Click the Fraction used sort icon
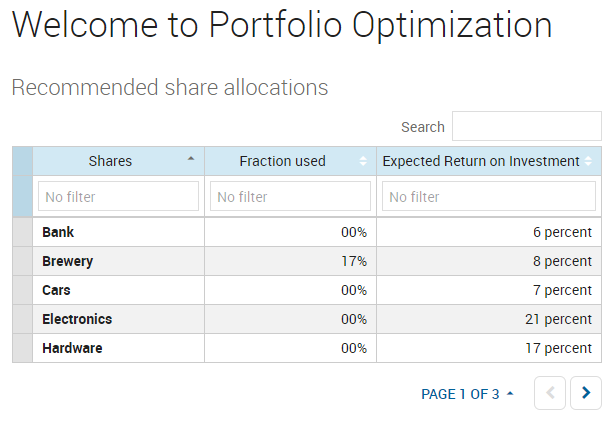This screenshot has width=613, height=426. [363, 161]
